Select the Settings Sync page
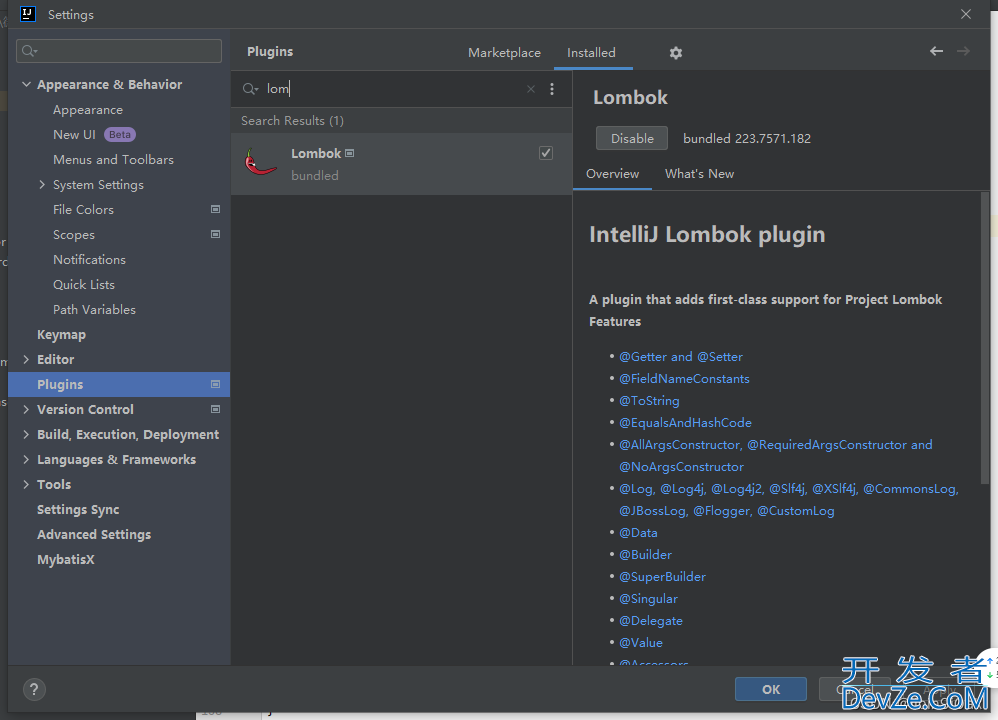Image resolution: width=998 pixels, height=720 pixels. pos(78,509)
